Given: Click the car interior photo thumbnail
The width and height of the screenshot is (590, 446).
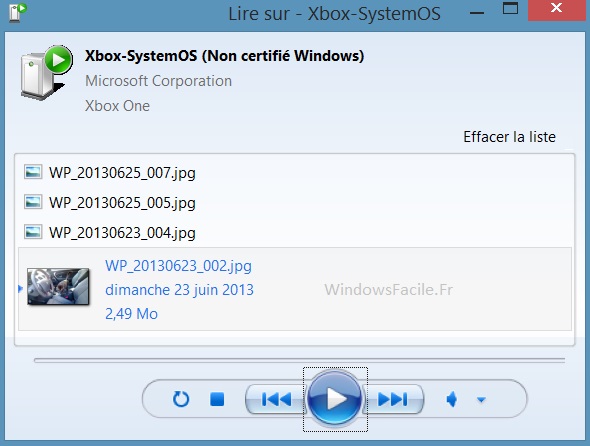Looking at the screenshot, I should [x=58, y=286].
